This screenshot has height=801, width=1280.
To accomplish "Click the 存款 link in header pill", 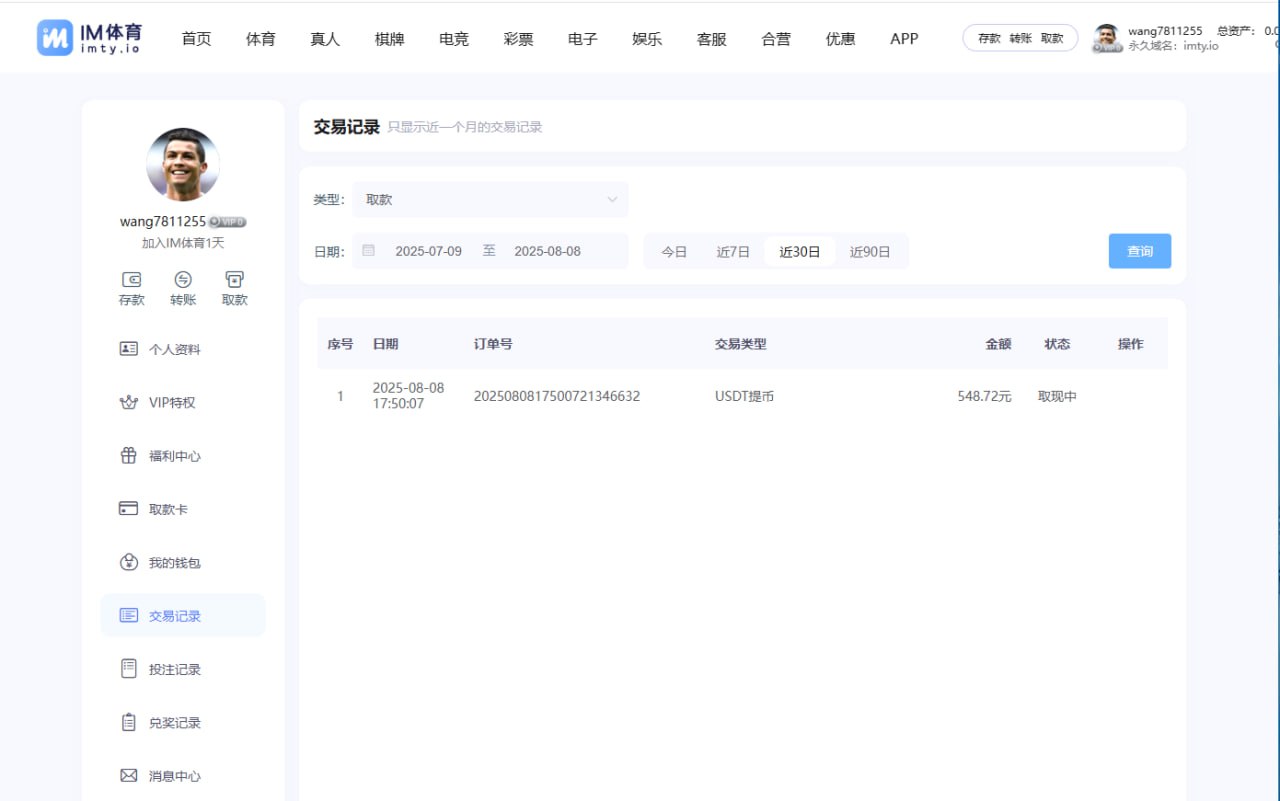I will [x=989, y=39].
